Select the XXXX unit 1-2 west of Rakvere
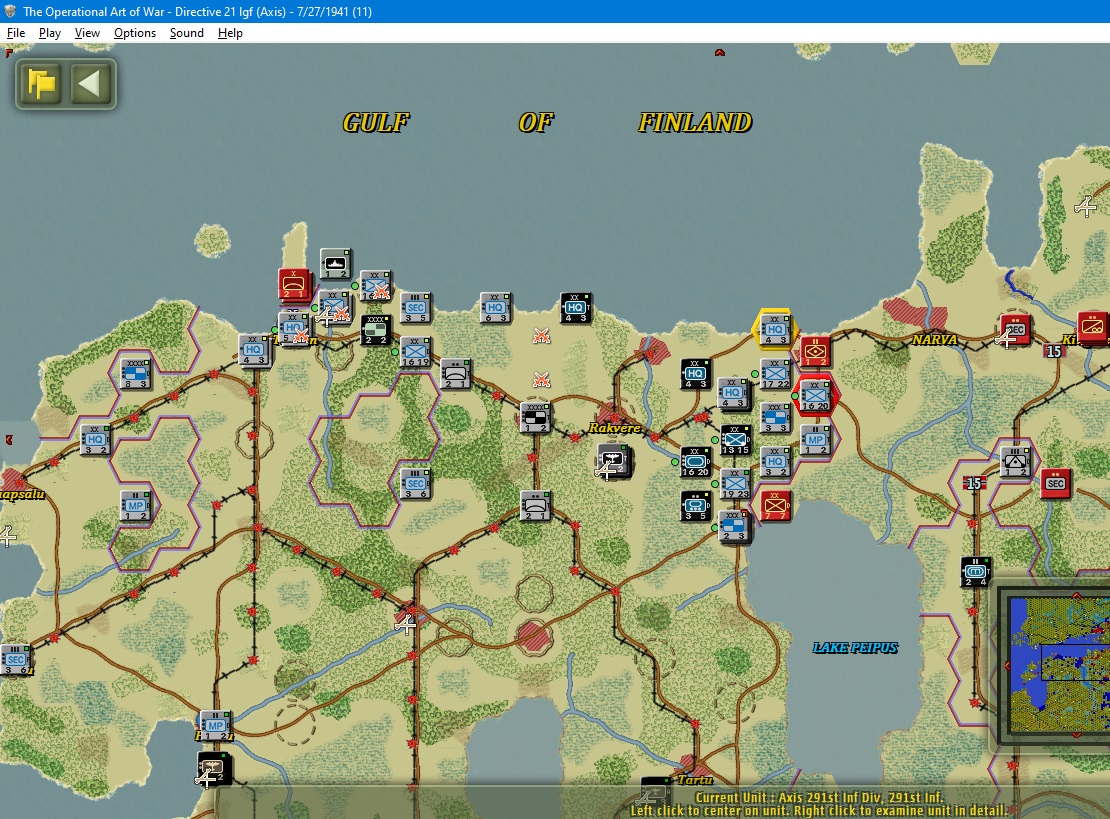 coord(536,417)
